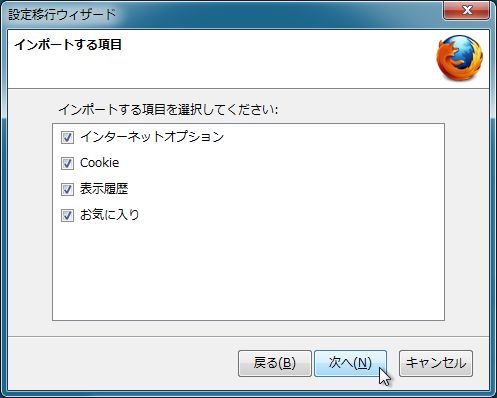
Task: Click blank footer area left of 戻る(B)
Action: [123, 363]
